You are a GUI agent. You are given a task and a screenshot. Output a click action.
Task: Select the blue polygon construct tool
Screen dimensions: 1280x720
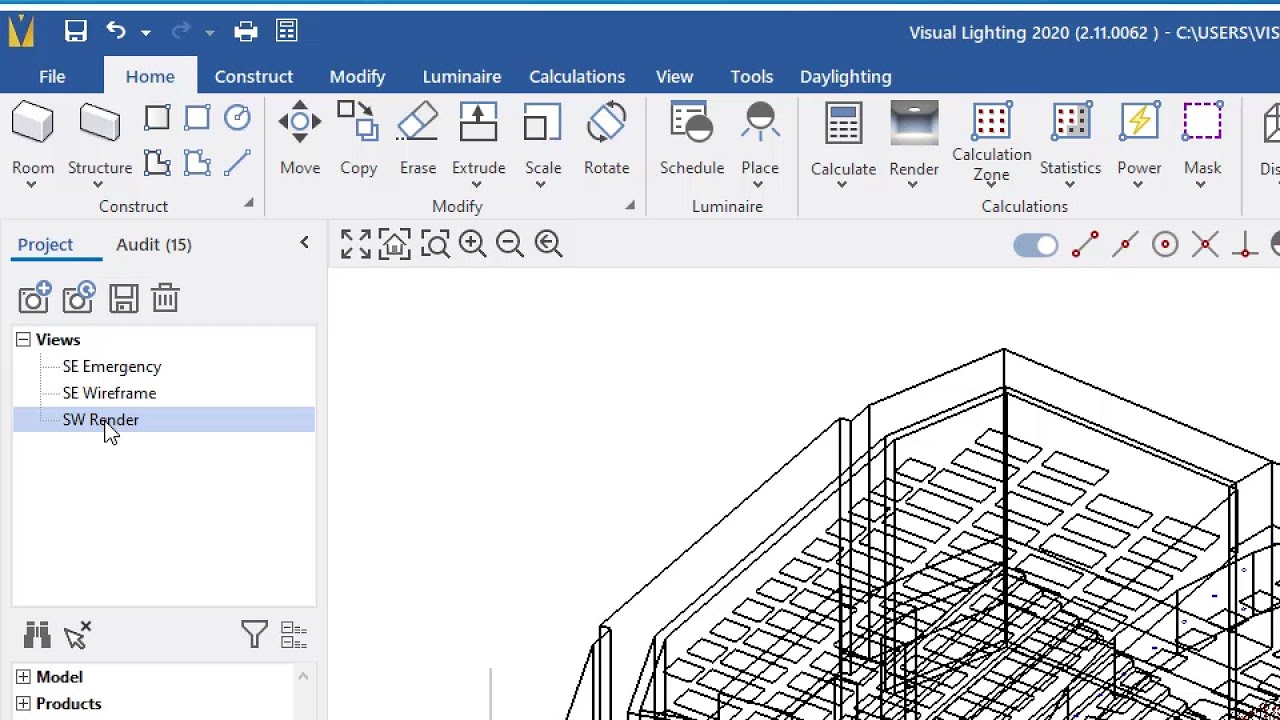(197, 163)
